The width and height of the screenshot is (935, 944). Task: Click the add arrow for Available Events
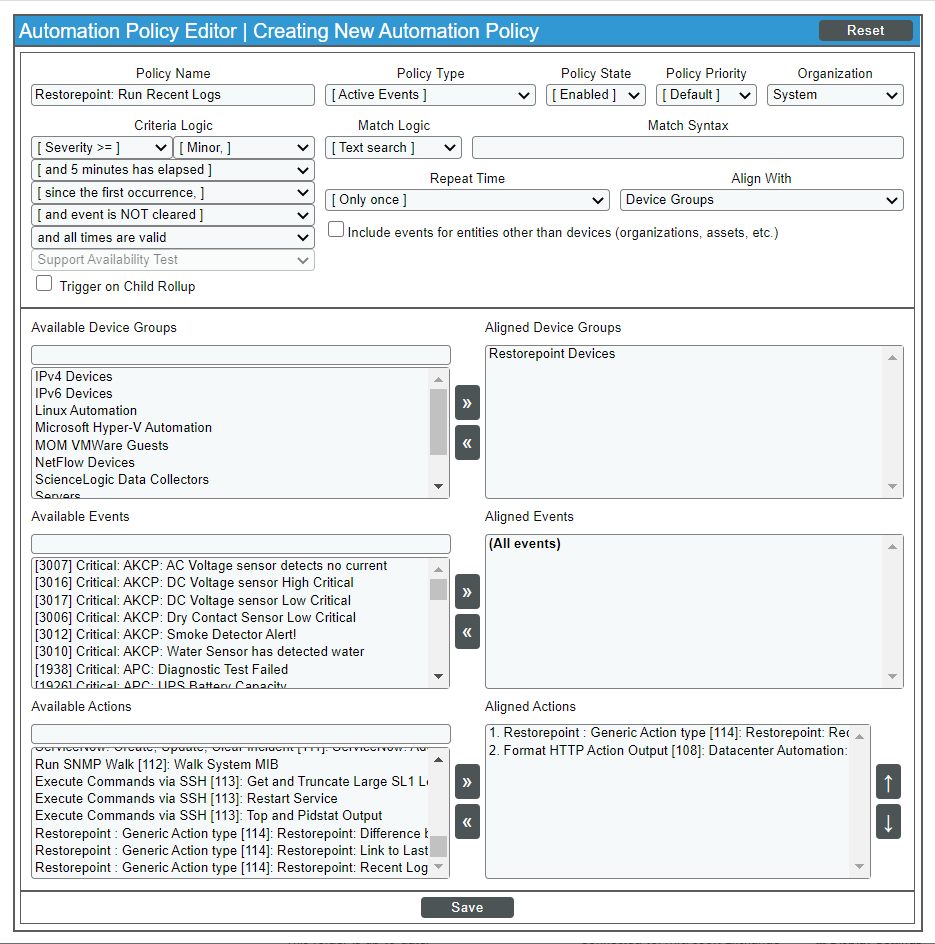[467, 592]
